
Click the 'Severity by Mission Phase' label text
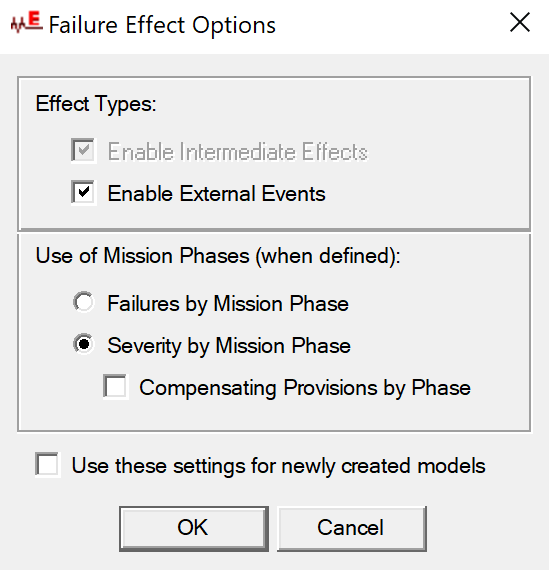pyautogui.click(x=229, y=345)
